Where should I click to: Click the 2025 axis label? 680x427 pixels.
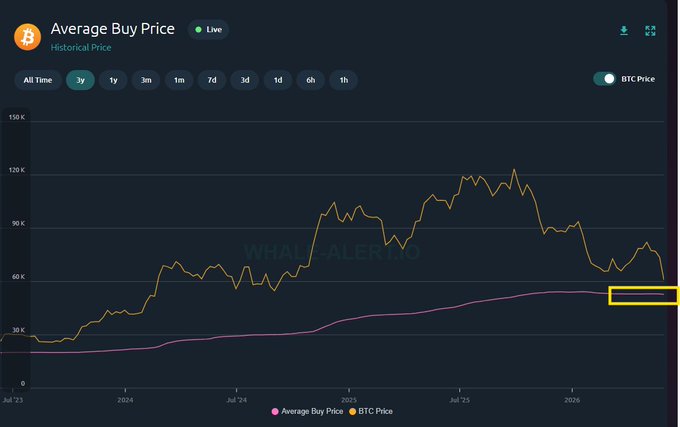coord(349,400)
